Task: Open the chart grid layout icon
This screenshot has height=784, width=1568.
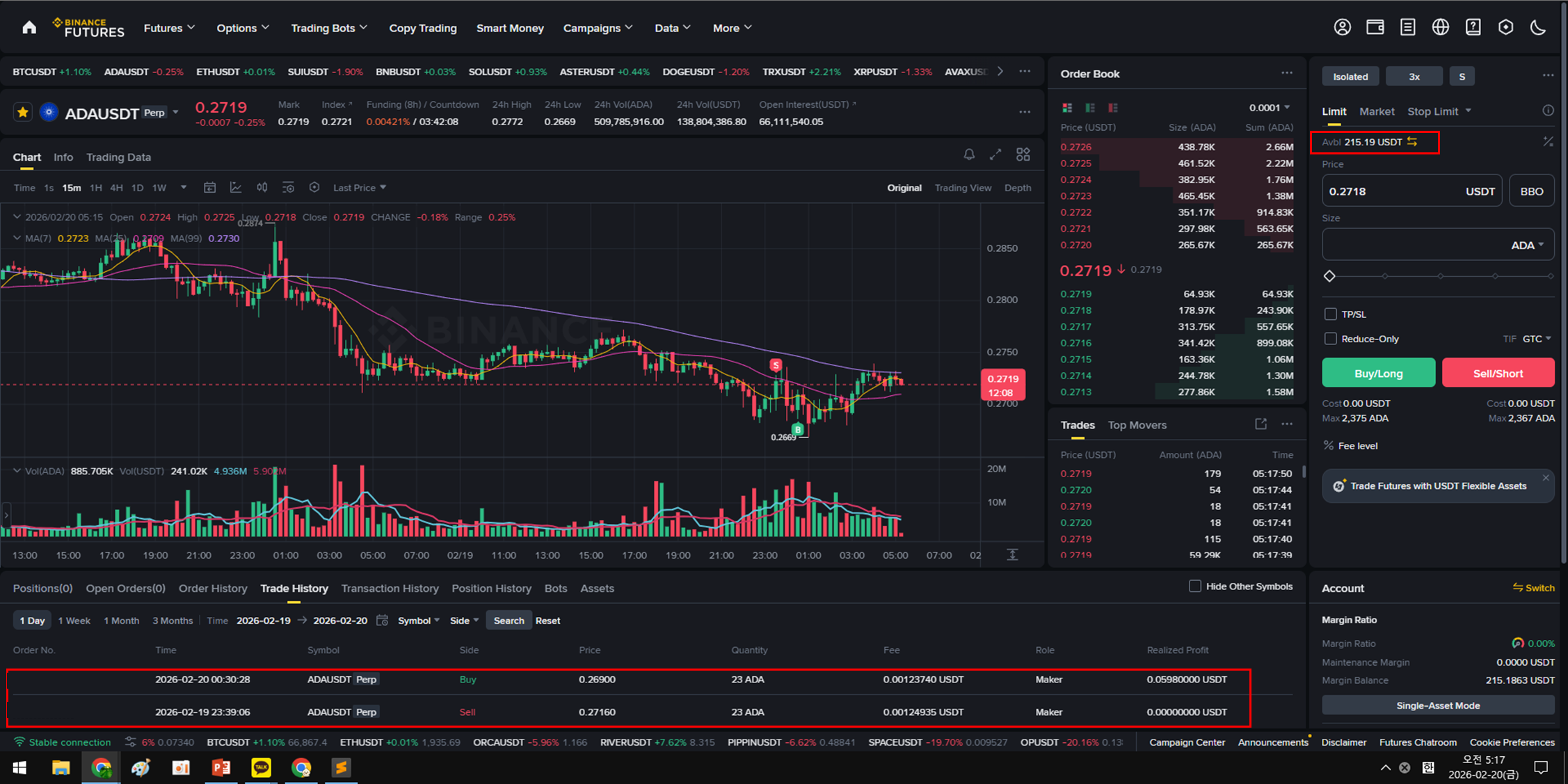Action: (x=1023, y=154)
